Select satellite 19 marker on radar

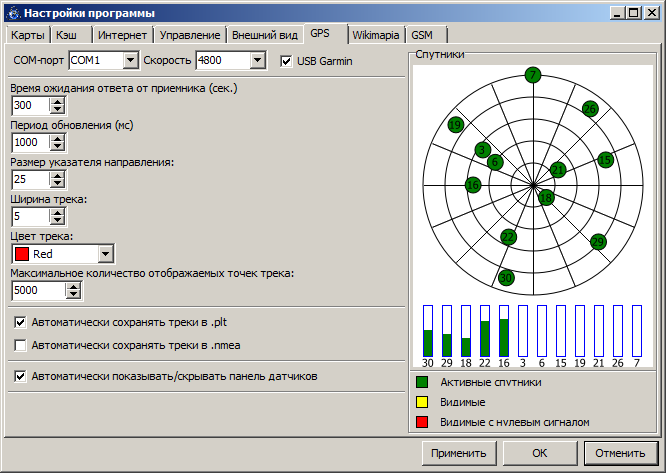pos(456,125)
